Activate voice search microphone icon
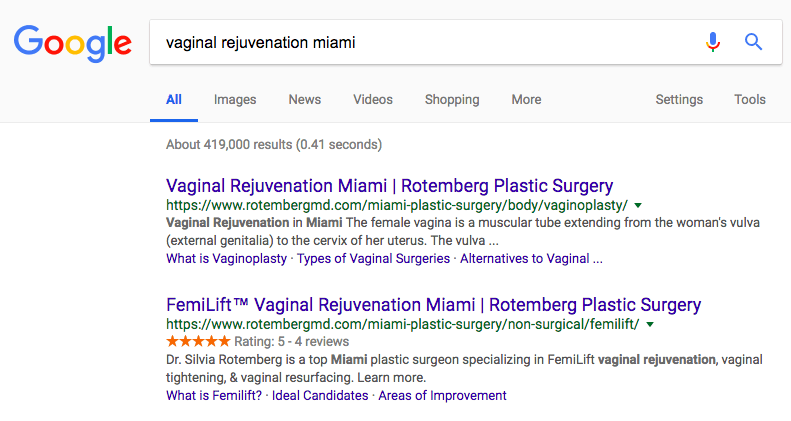This screenshot has height=421, width=791. pyautogui.click(x=712, y=42)
